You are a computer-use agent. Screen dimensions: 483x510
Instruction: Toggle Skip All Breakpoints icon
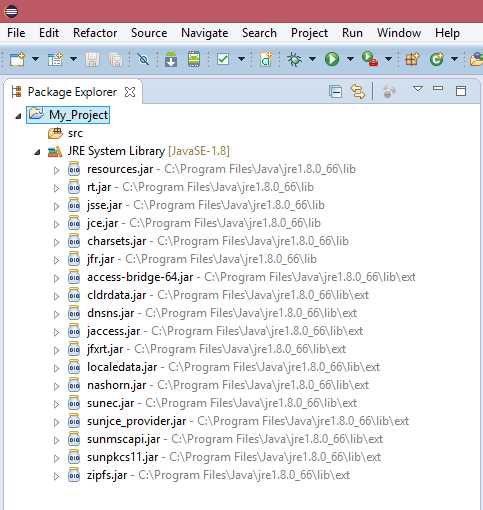tap(144, 60)
